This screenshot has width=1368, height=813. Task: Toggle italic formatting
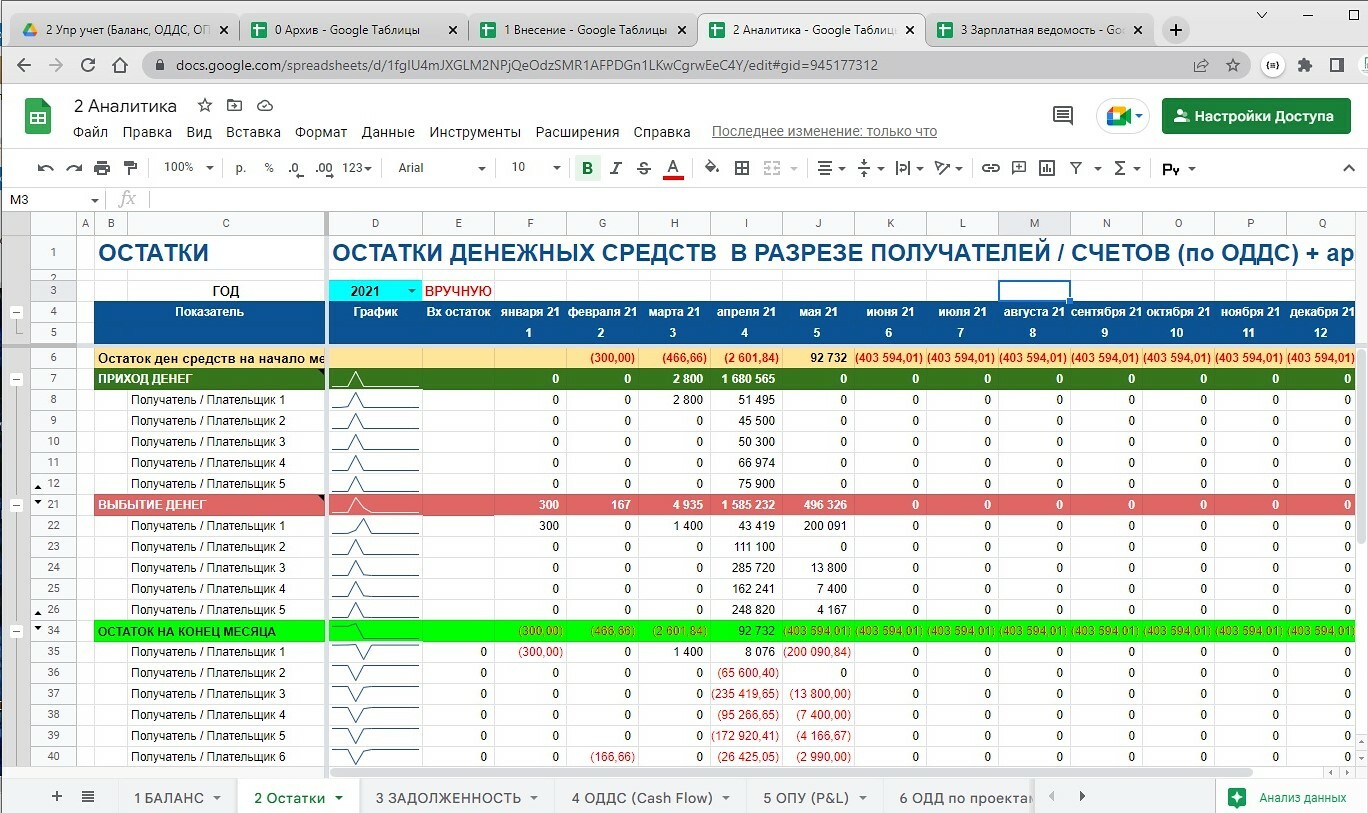616,168
